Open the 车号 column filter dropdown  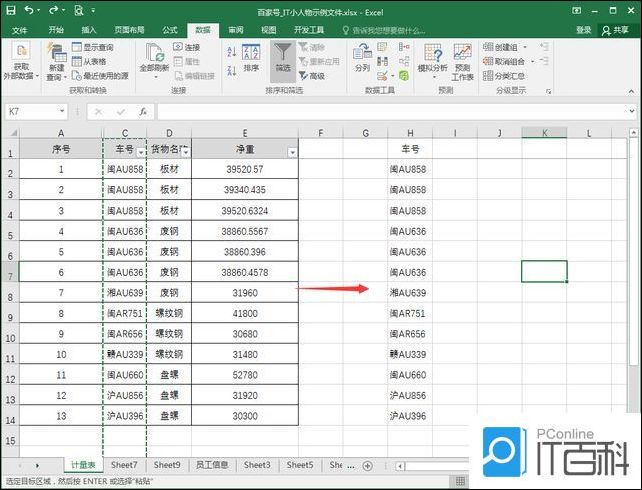pyautogui.click(x=141, y=152)
